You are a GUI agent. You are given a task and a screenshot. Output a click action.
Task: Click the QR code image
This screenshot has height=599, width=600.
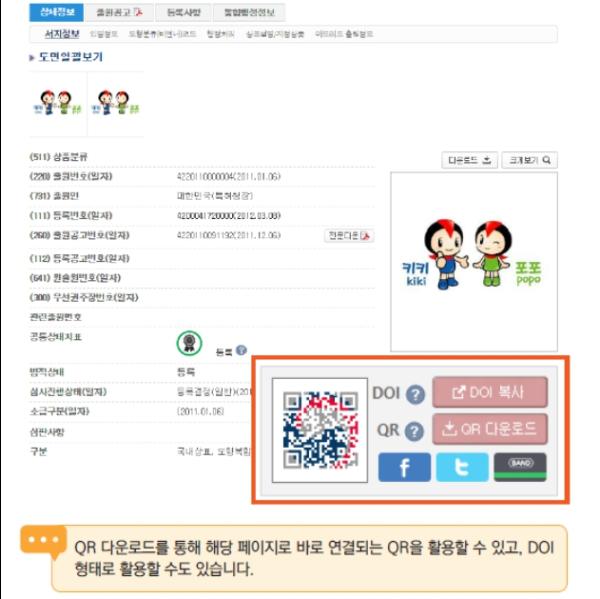click(320, 430)
